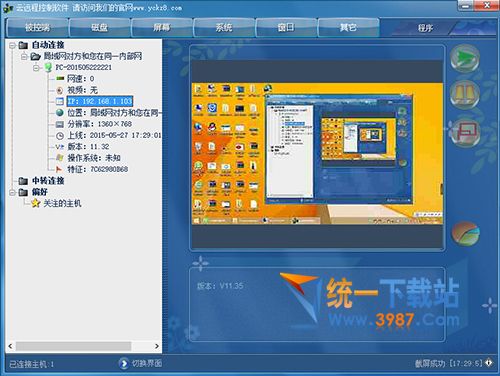Collapse the 局域网 subfolder node
The height and width of the screenshot is (376, 500).
click(x=24, y=56)
